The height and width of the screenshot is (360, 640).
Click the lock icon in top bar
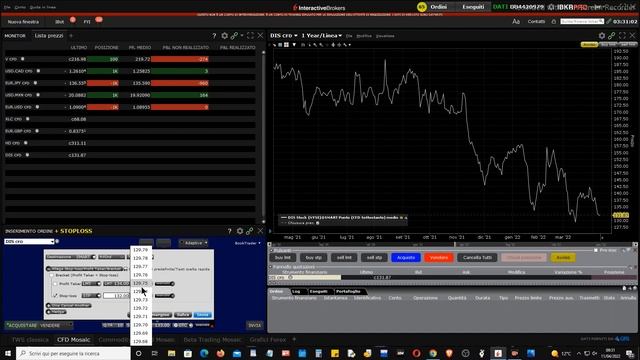tap(554, 21)
